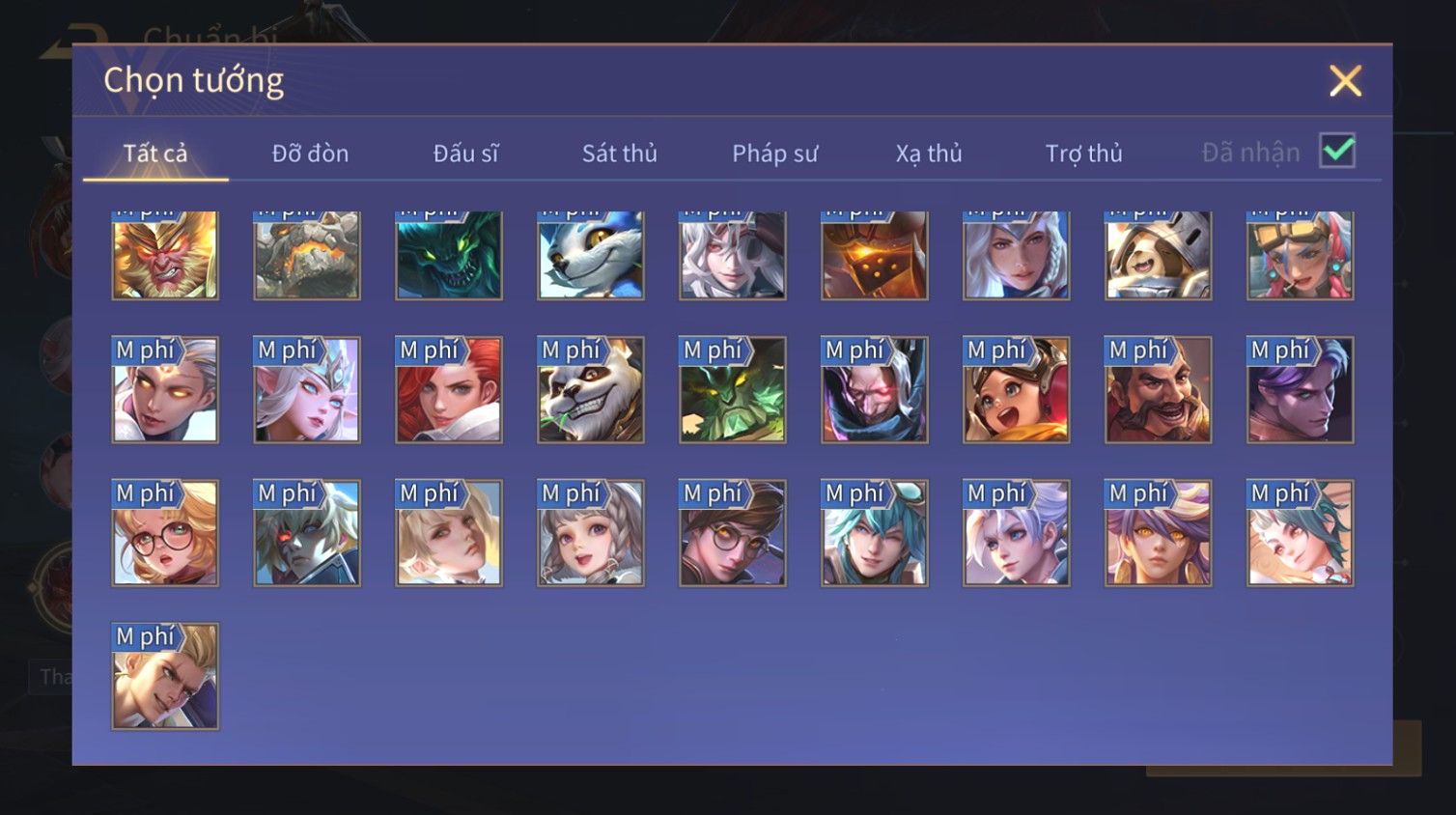1456x815 pixels.
Task: Show the Xạ thủ hero category
Action: 929,153
